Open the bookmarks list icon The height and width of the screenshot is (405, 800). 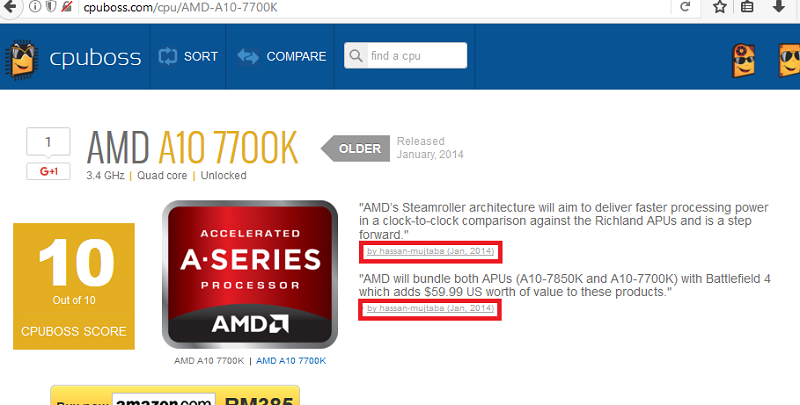point(747,7)
